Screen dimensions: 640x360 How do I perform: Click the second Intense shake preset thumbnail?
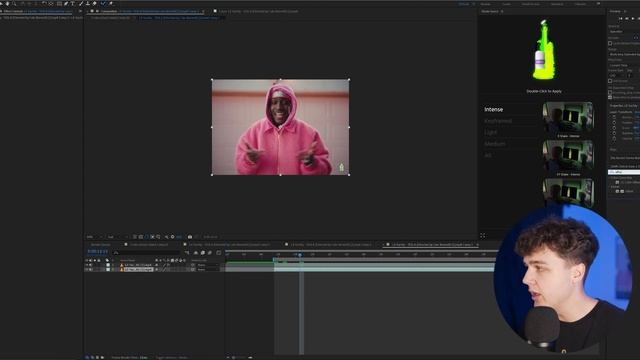point(568,156)
